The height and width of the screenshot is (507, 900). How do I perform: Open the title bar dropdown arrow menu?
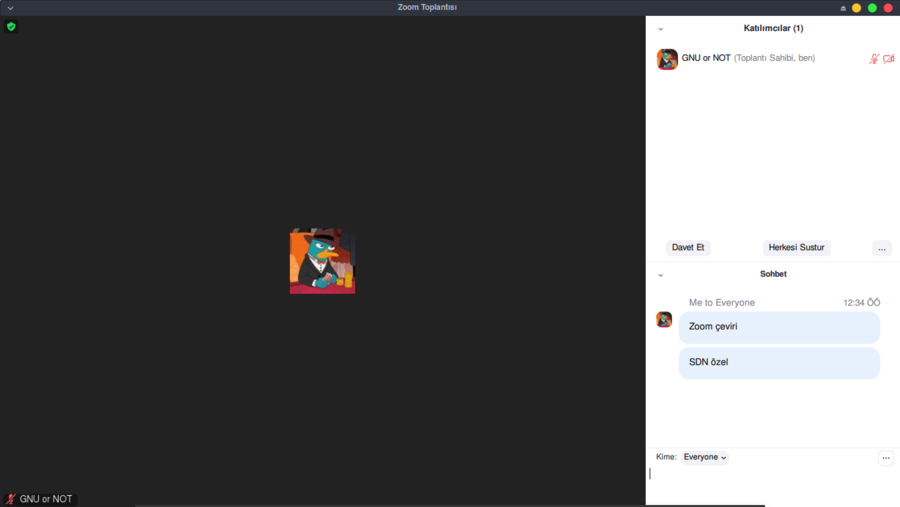click(x=10, y=8)
